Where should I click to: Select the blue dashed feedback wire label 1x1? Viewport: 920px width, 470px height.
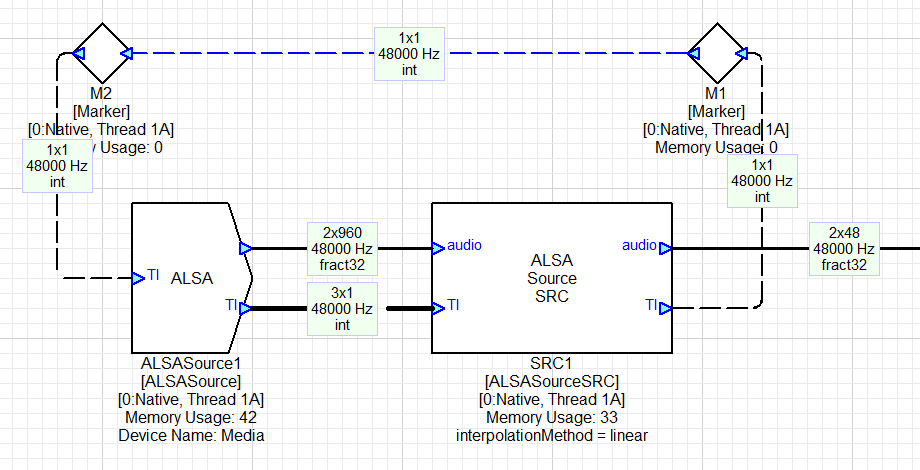point(410,54)
